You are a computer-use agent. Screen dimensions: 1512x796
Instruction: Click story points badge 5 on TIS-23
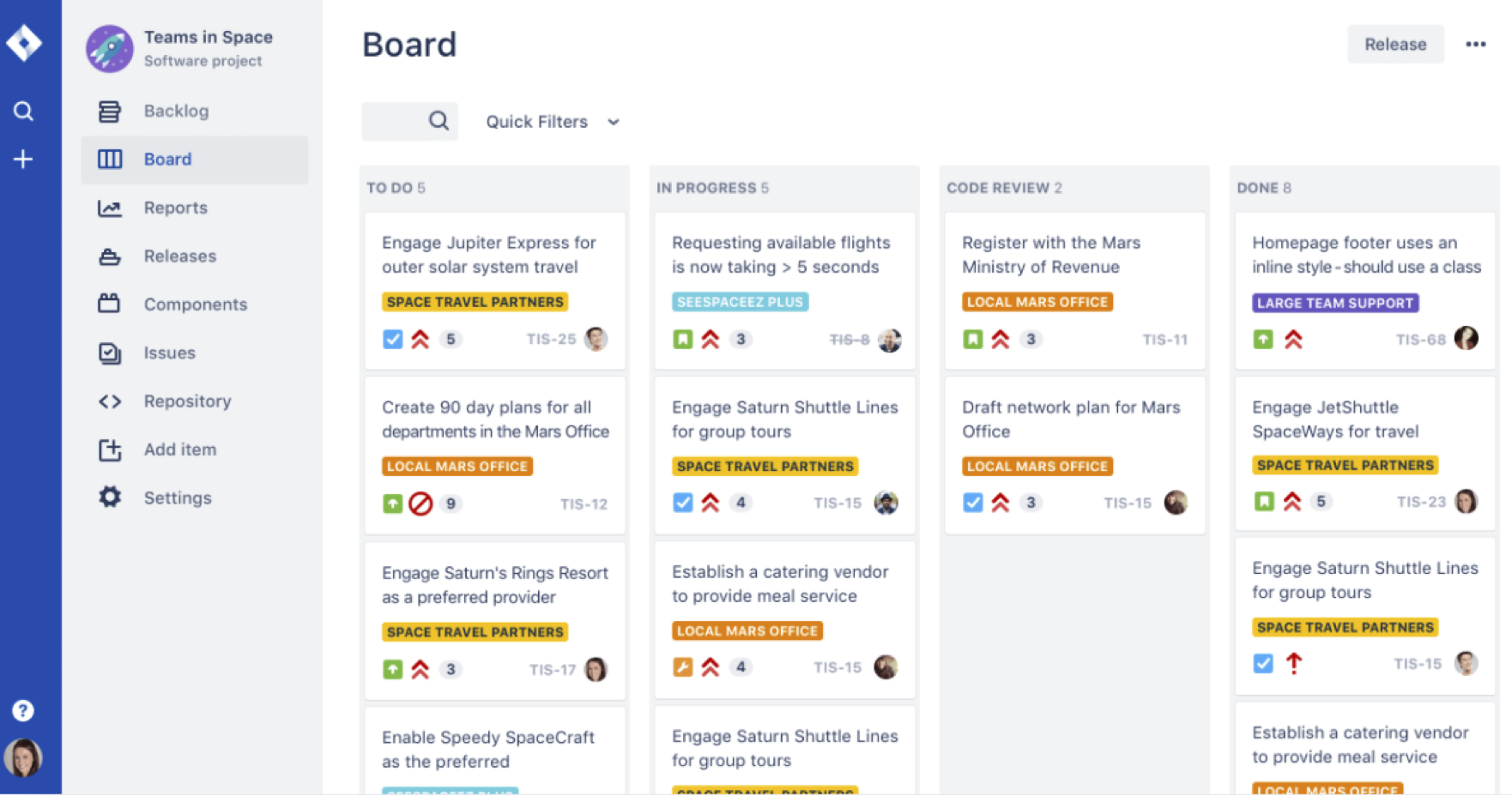(x=1321, y=501)
